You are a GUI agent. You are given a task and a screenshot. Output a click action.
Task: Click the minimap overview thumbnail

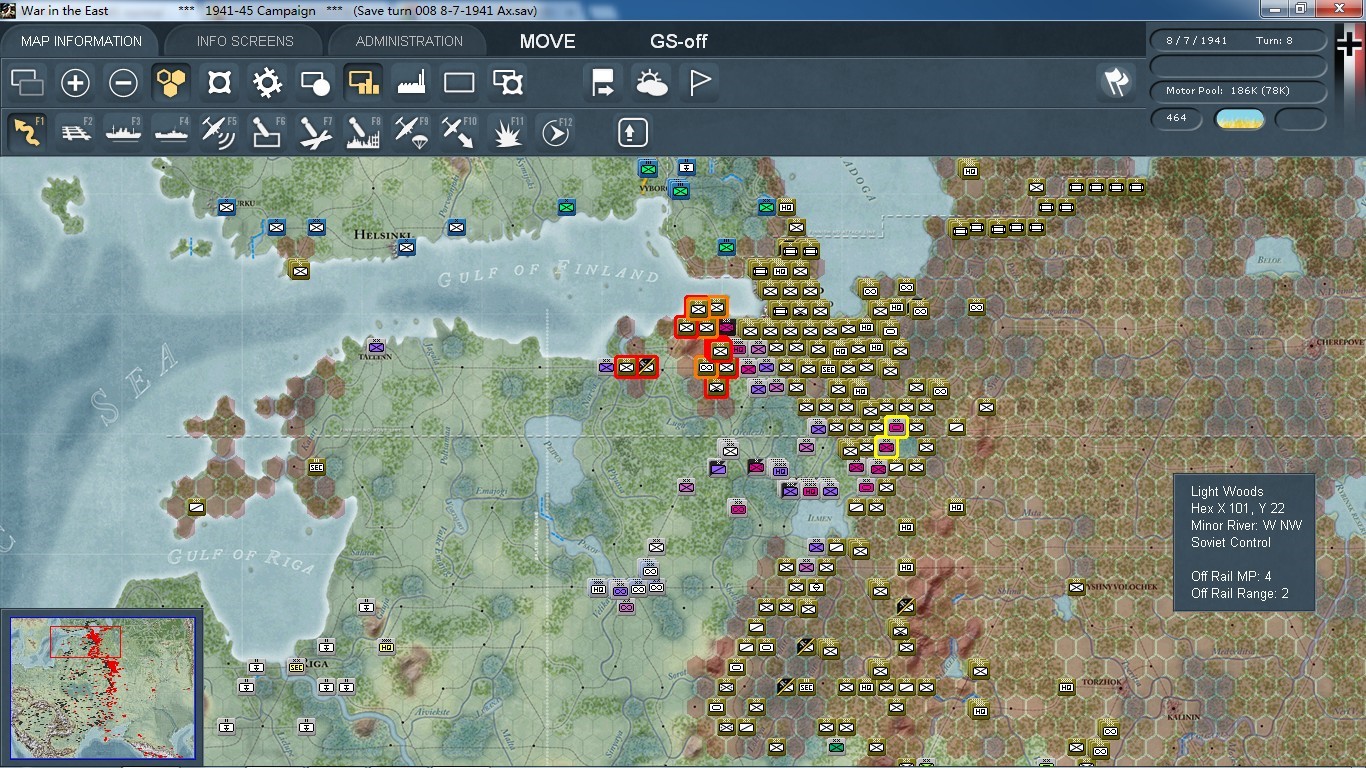tap(103, 690)
